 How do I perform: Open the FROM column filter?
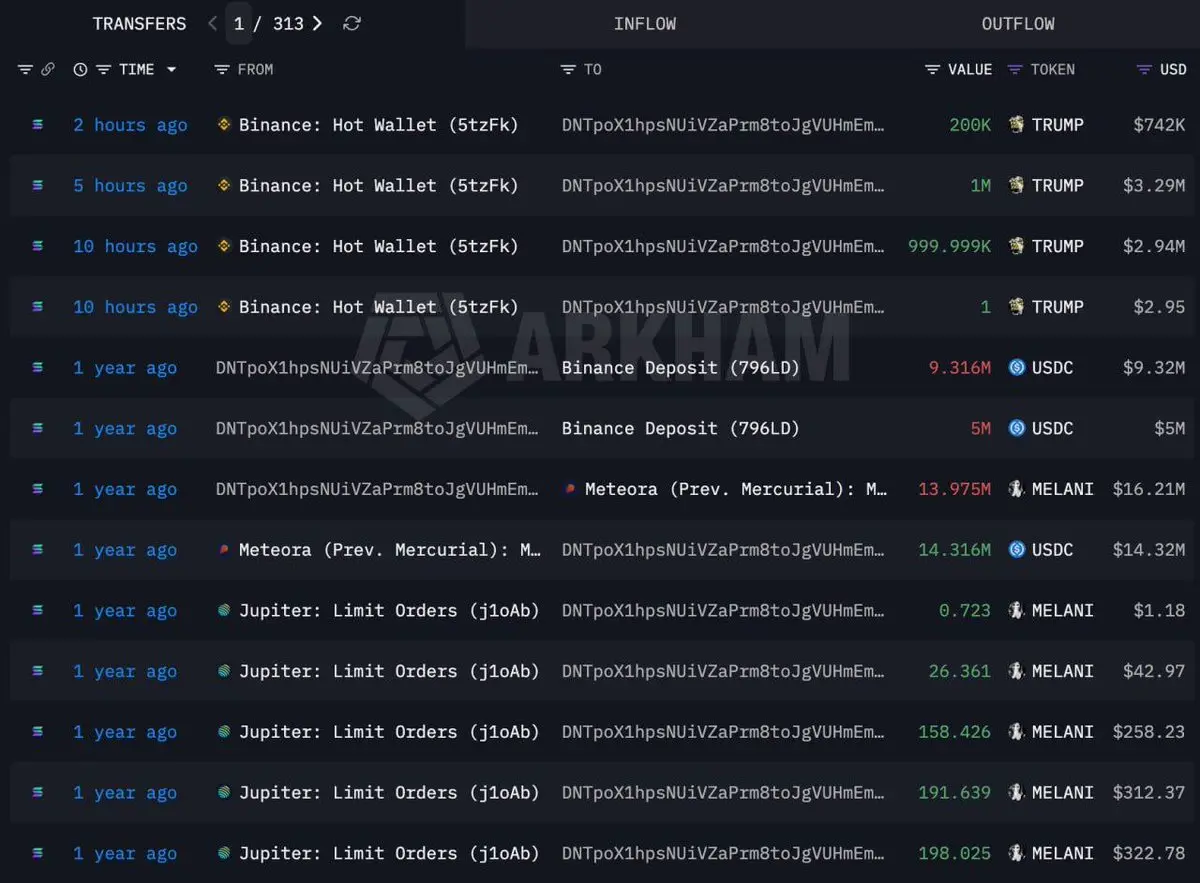pos(222,70)
